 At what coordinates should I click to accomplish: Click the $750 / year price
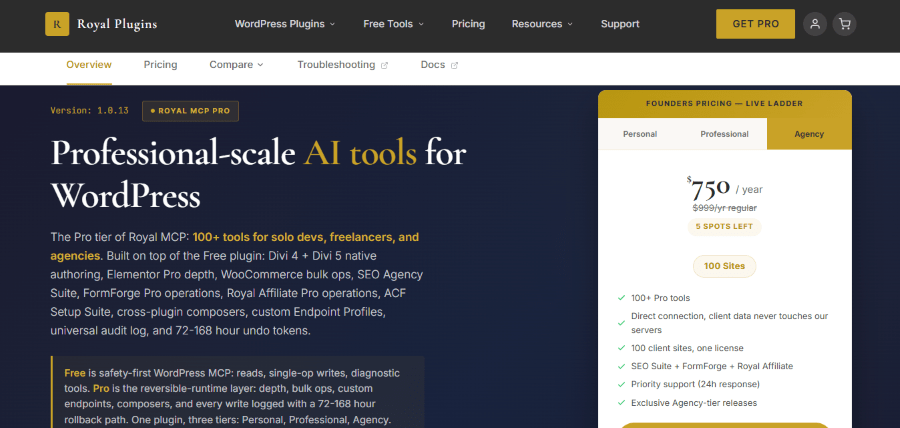click(x=724, y=188)
